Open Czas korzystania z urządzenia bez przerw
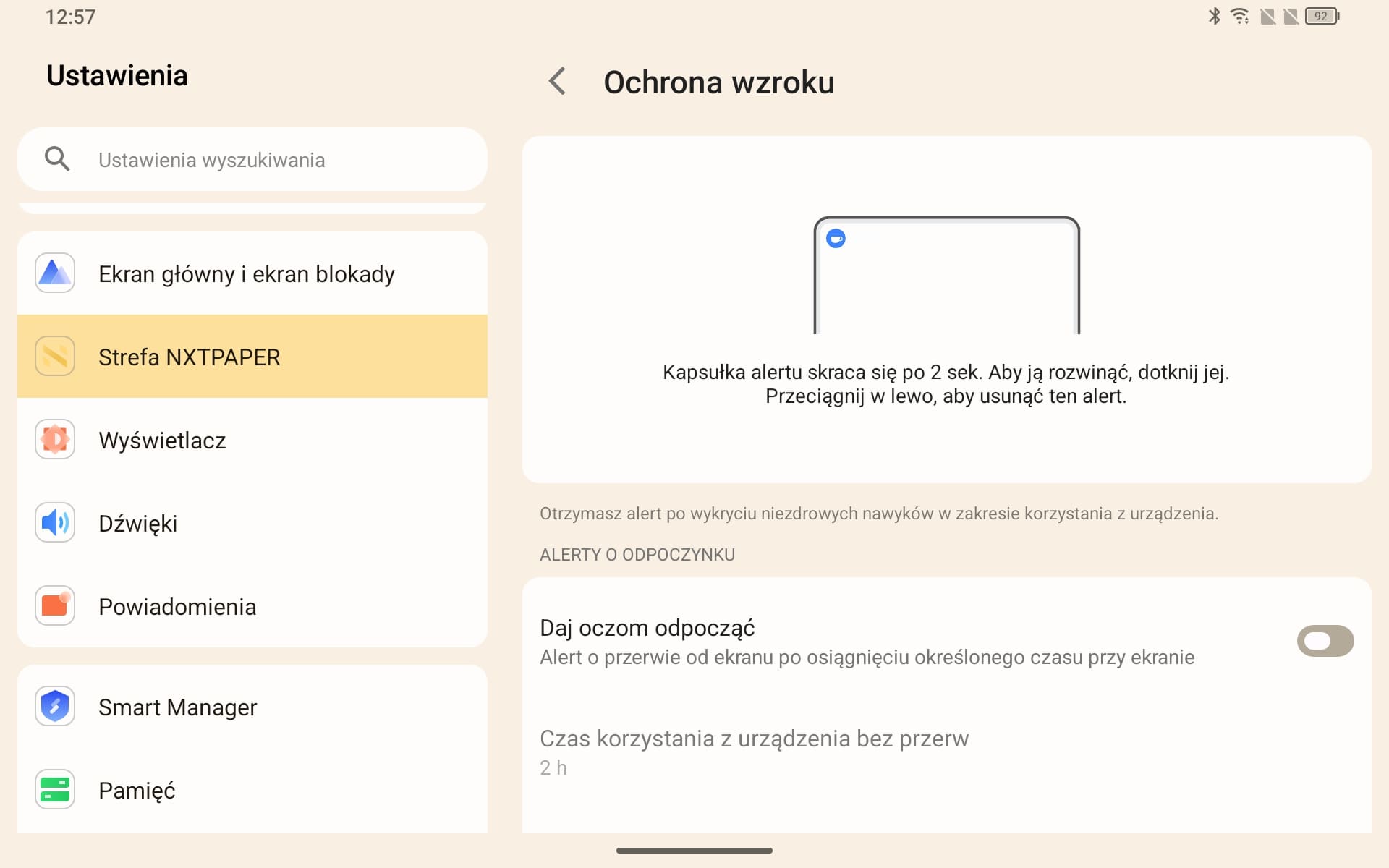 coord(946,752)
